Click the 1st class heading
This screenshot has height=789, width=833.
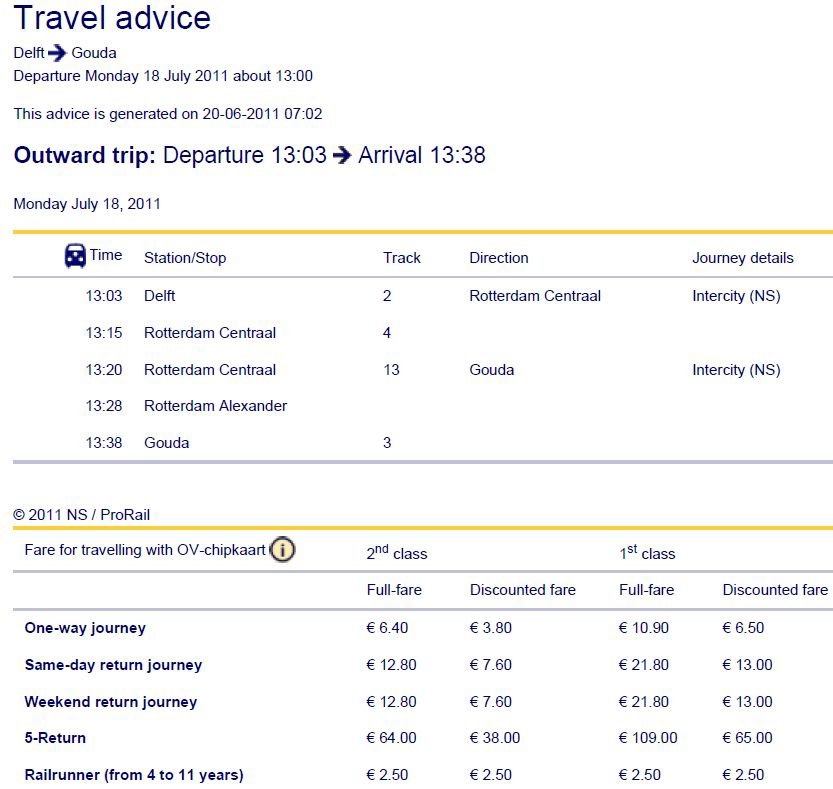[647, 552]
